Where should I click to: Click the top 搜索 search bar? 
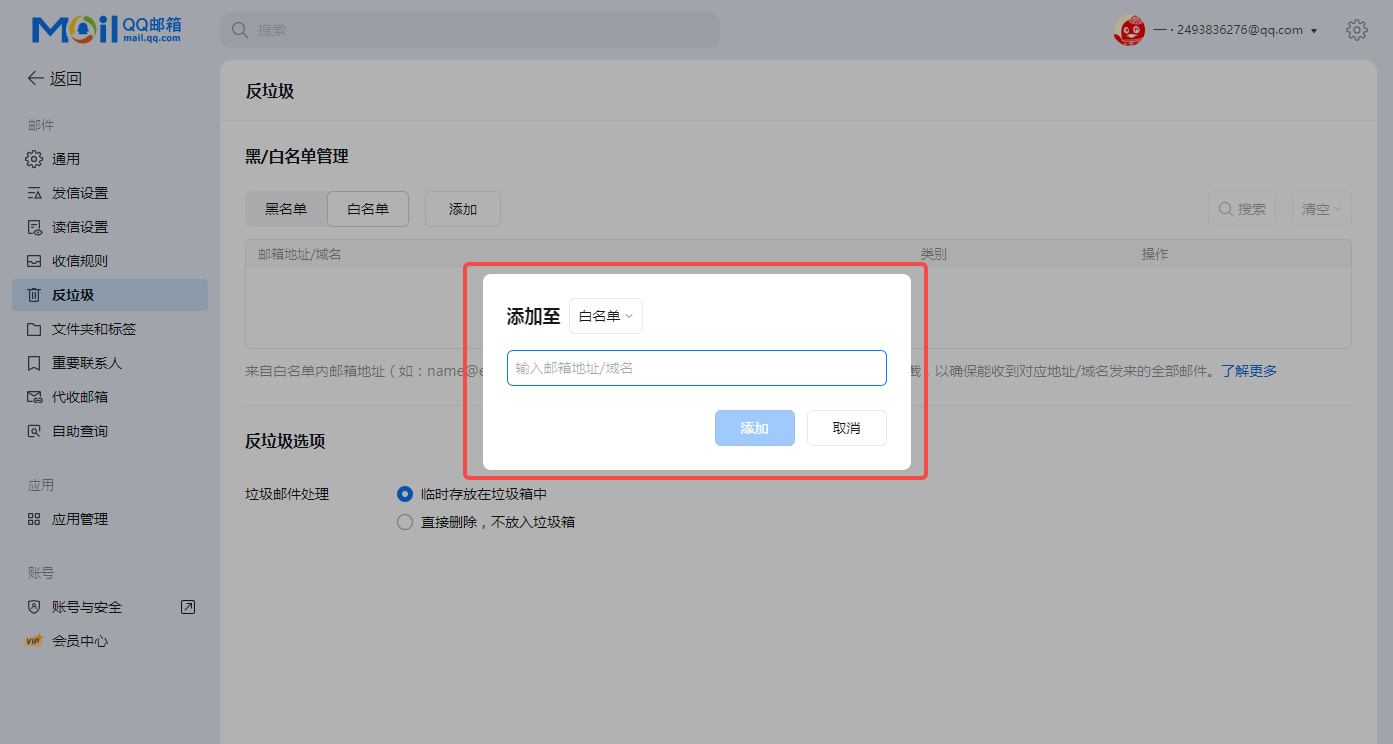pos(470,30)
